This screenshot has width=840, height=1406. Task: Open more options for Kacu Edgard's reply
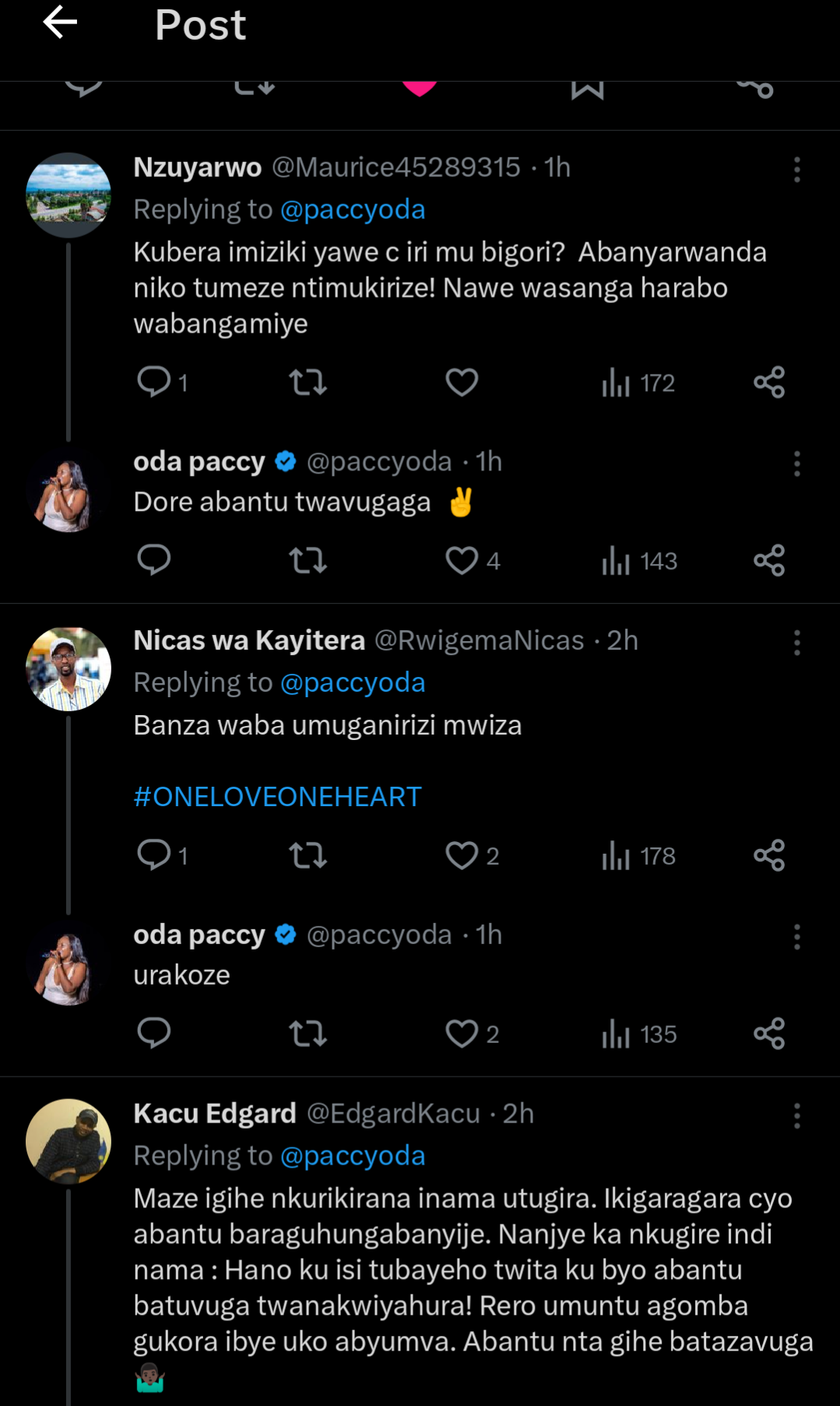pyautogui.click(x=796, y=1115)
